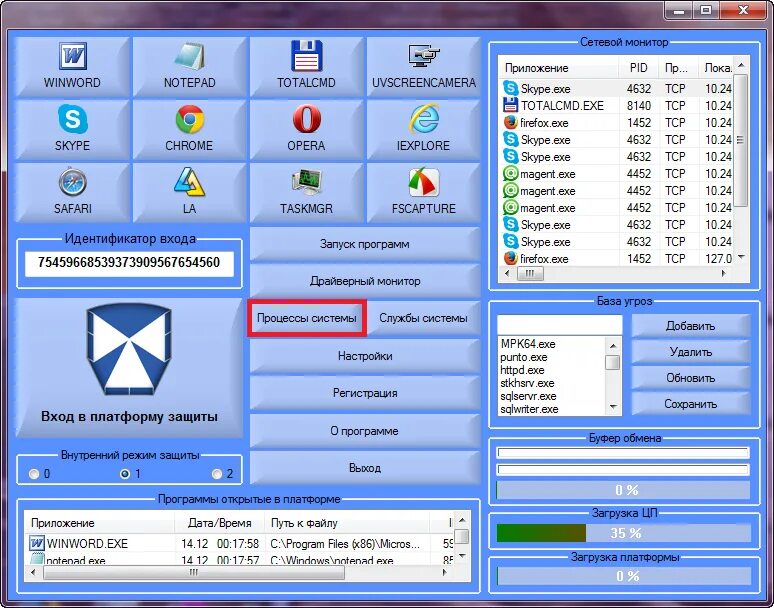
Task: Select protection mode 2 radio button
Action: 217,474
